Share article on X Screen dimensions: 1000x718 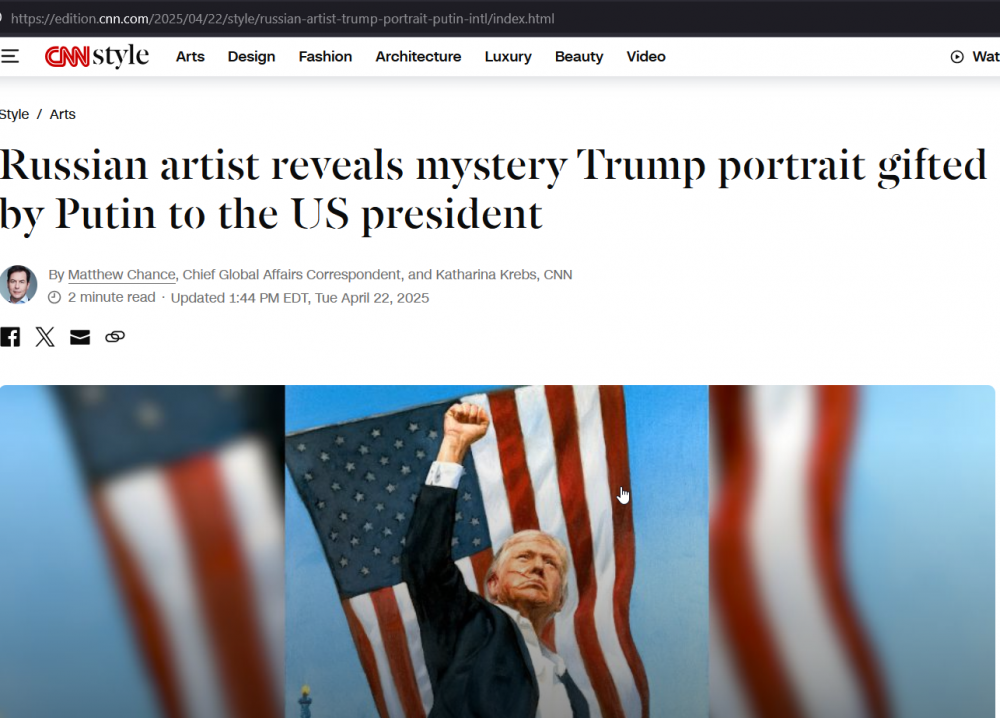point(45,337)
